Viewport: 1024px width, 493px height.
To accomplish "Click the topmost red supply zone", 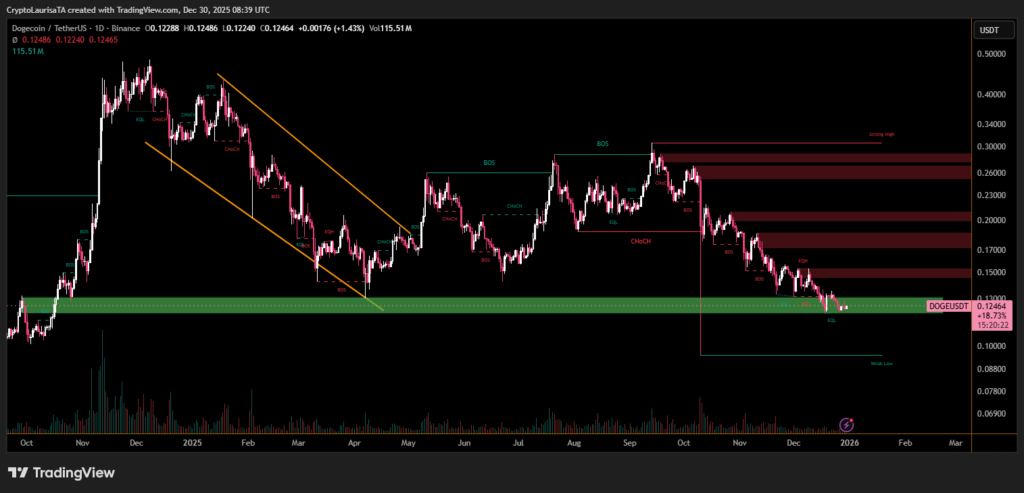I will pos(810,158).
